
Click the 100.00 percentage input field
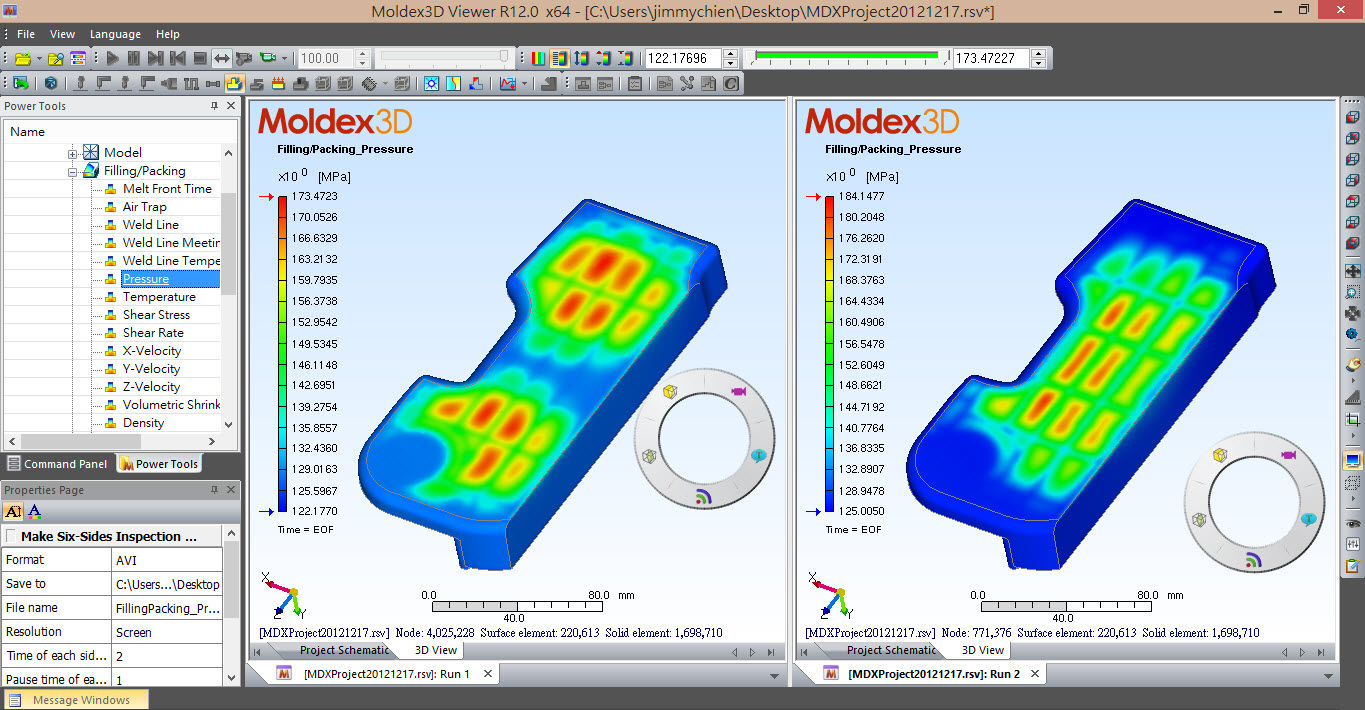(325, 59)
